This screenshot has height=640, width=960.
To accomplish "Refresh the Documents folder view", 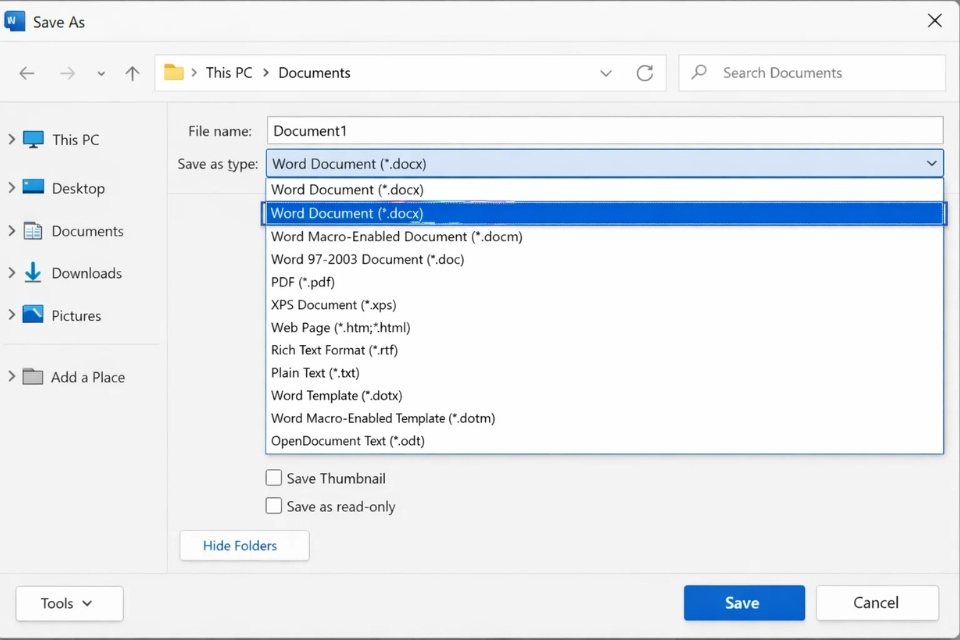I will pyautogui.click(x=644, y=72).
